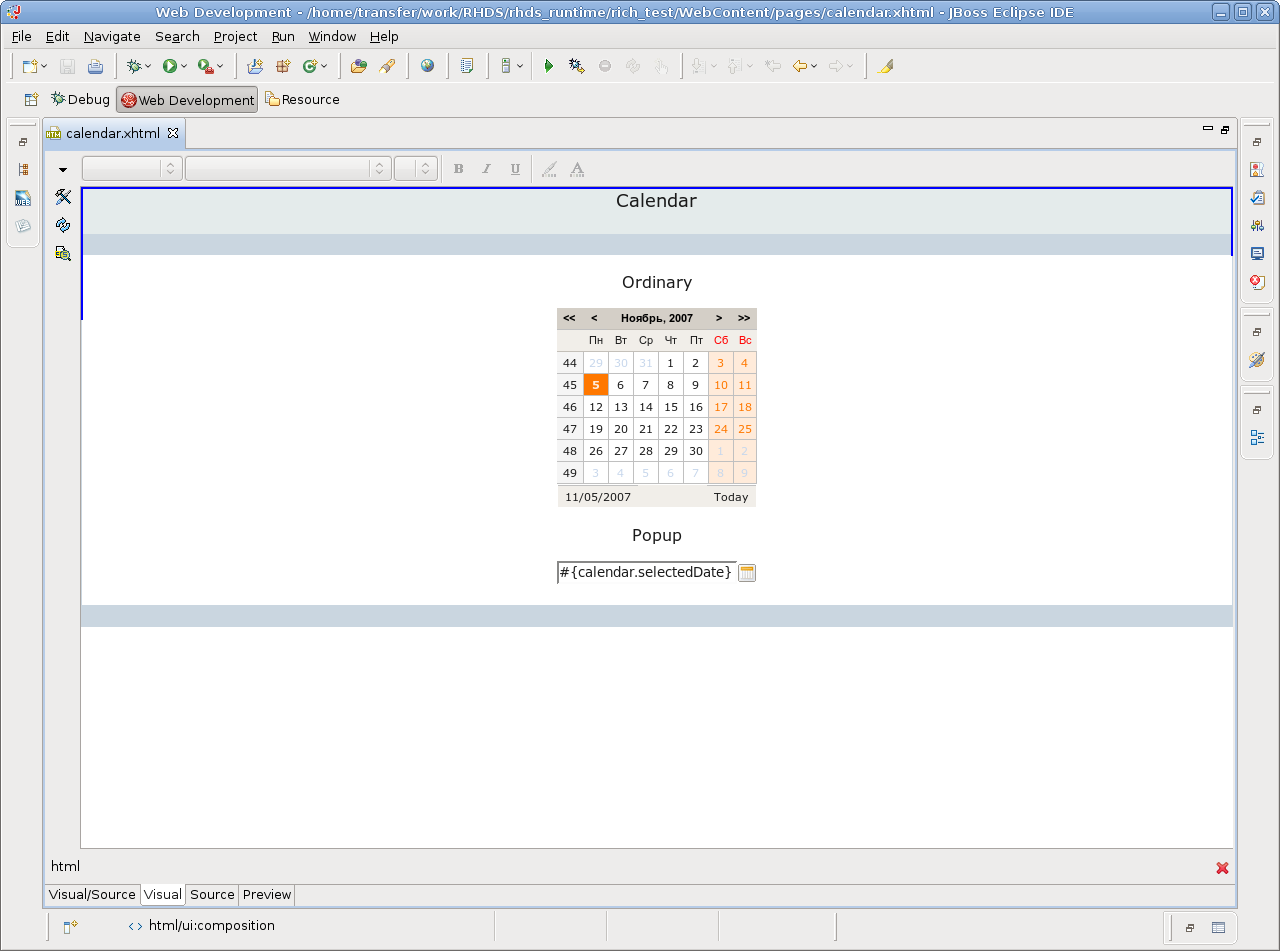This screenshot has width=1280, height=951.
Task: Click the Print toolbar icon
Action: point(95,66)
